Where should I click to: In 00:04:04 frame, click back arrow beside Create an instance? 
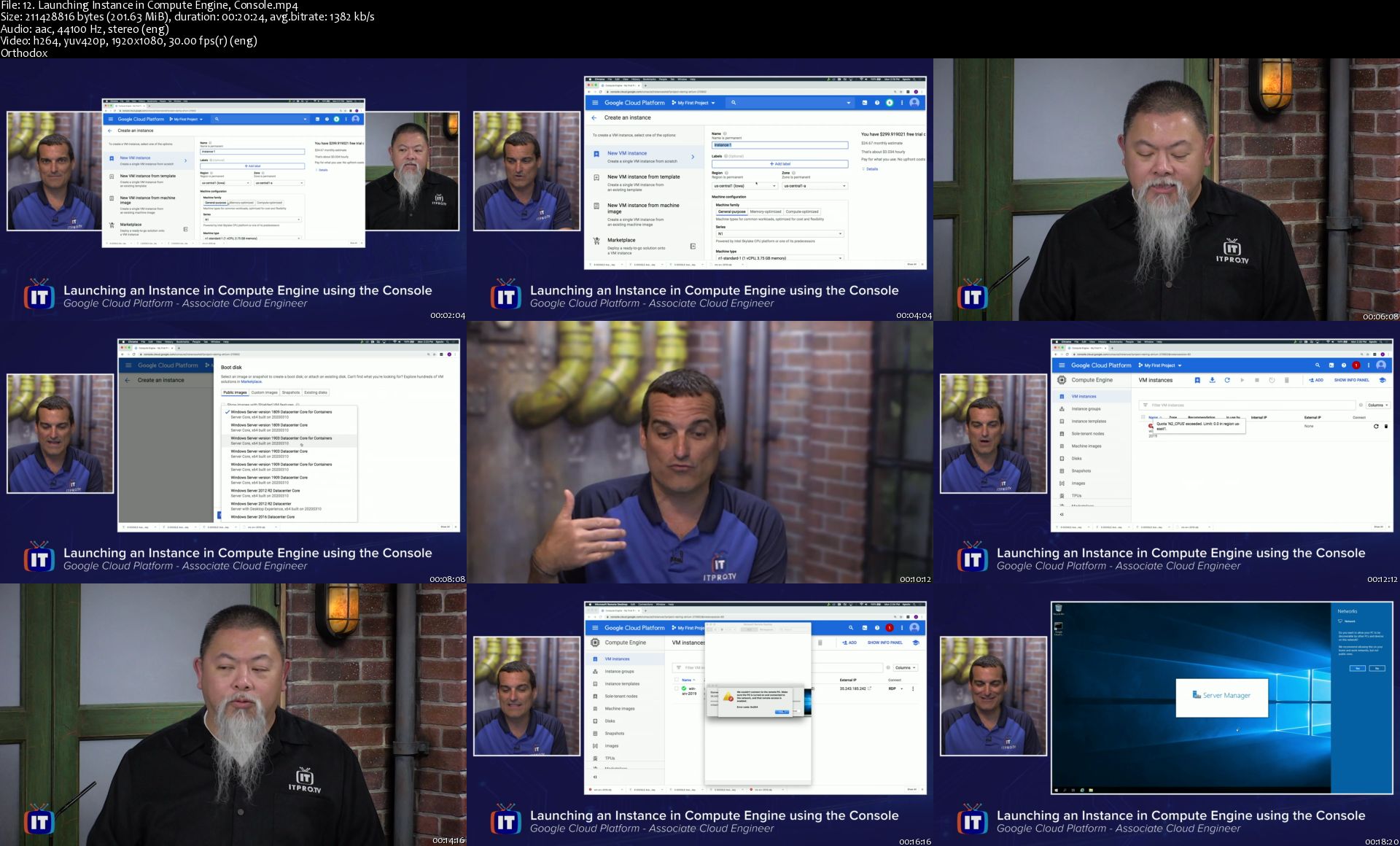(594, 117)
